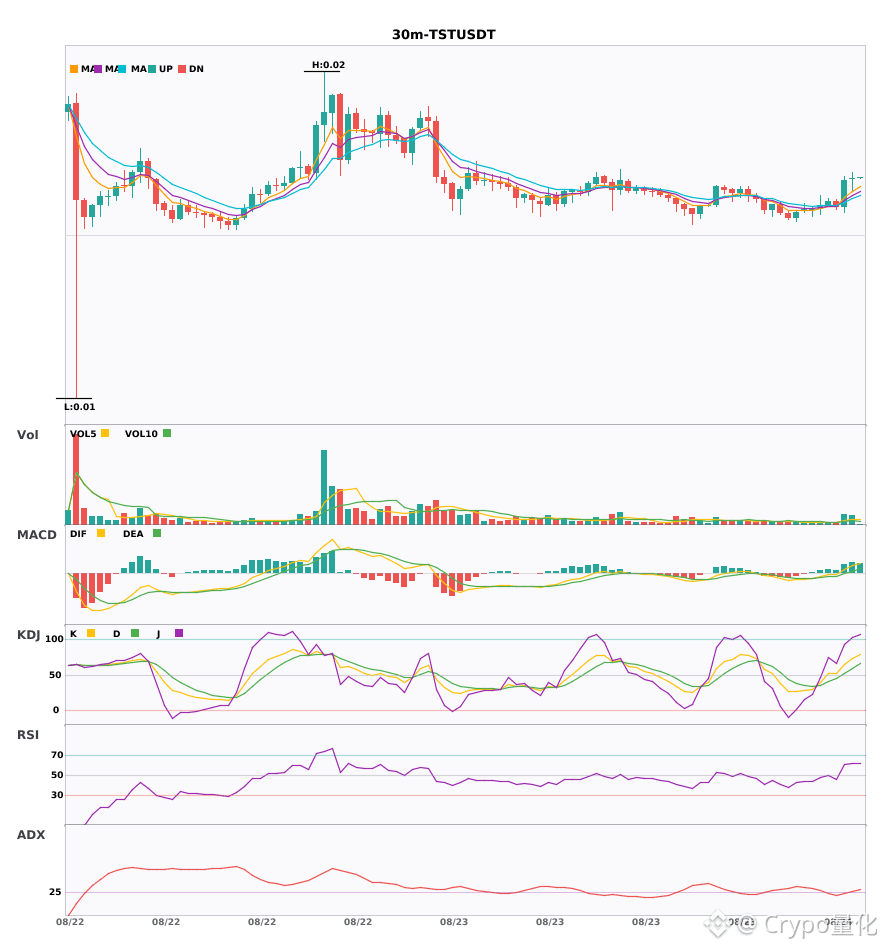The image size is (885, 950).
Task: Click the RSI panel label
Action: tap(27, 735)
